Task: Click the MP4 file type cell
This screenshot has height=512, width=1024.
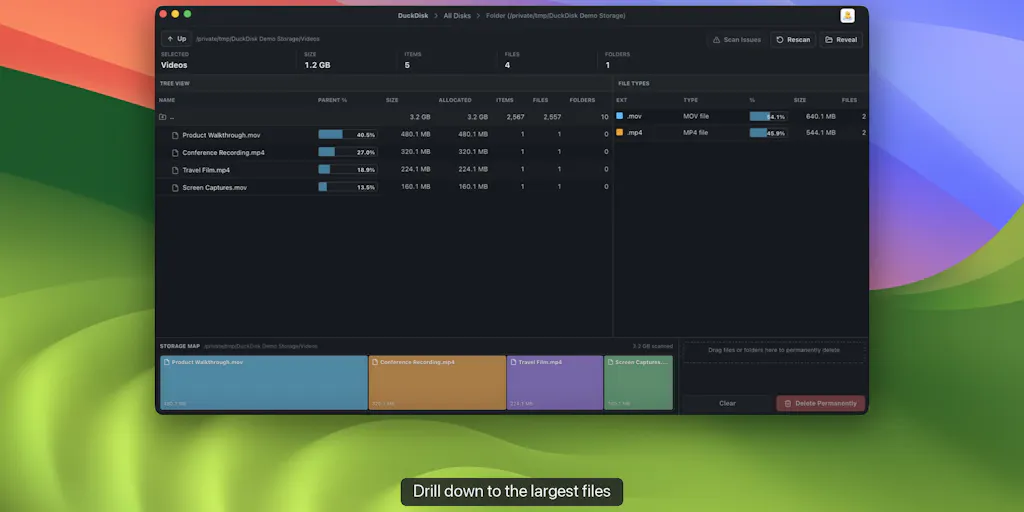Action: tap(696, 133)
